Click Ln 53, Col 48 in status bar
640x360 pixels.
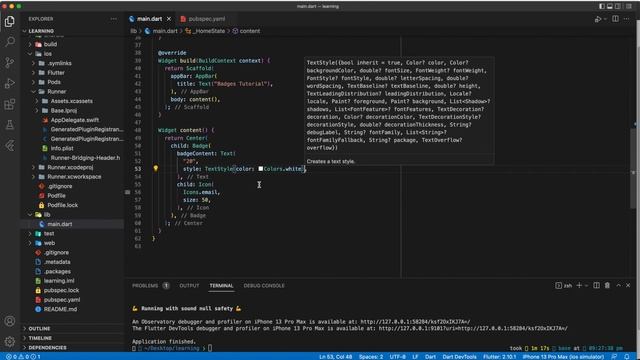[335, 357]
